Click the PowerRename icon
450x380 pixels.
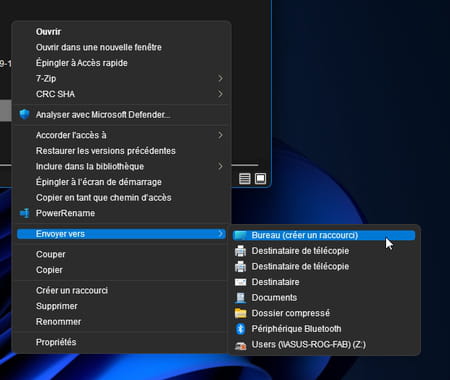point(24,213)
